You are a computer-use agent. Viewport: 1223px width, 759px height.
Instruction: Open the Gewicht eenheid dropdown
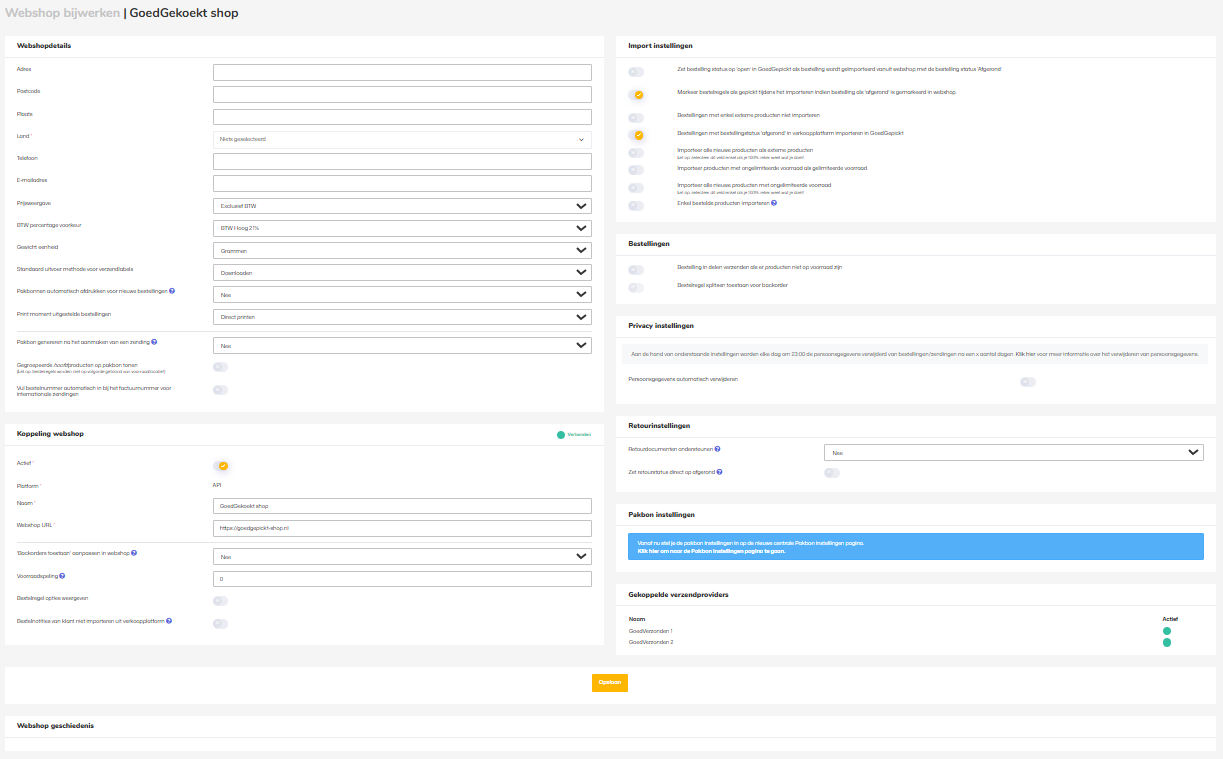click(x=402, y=250)
